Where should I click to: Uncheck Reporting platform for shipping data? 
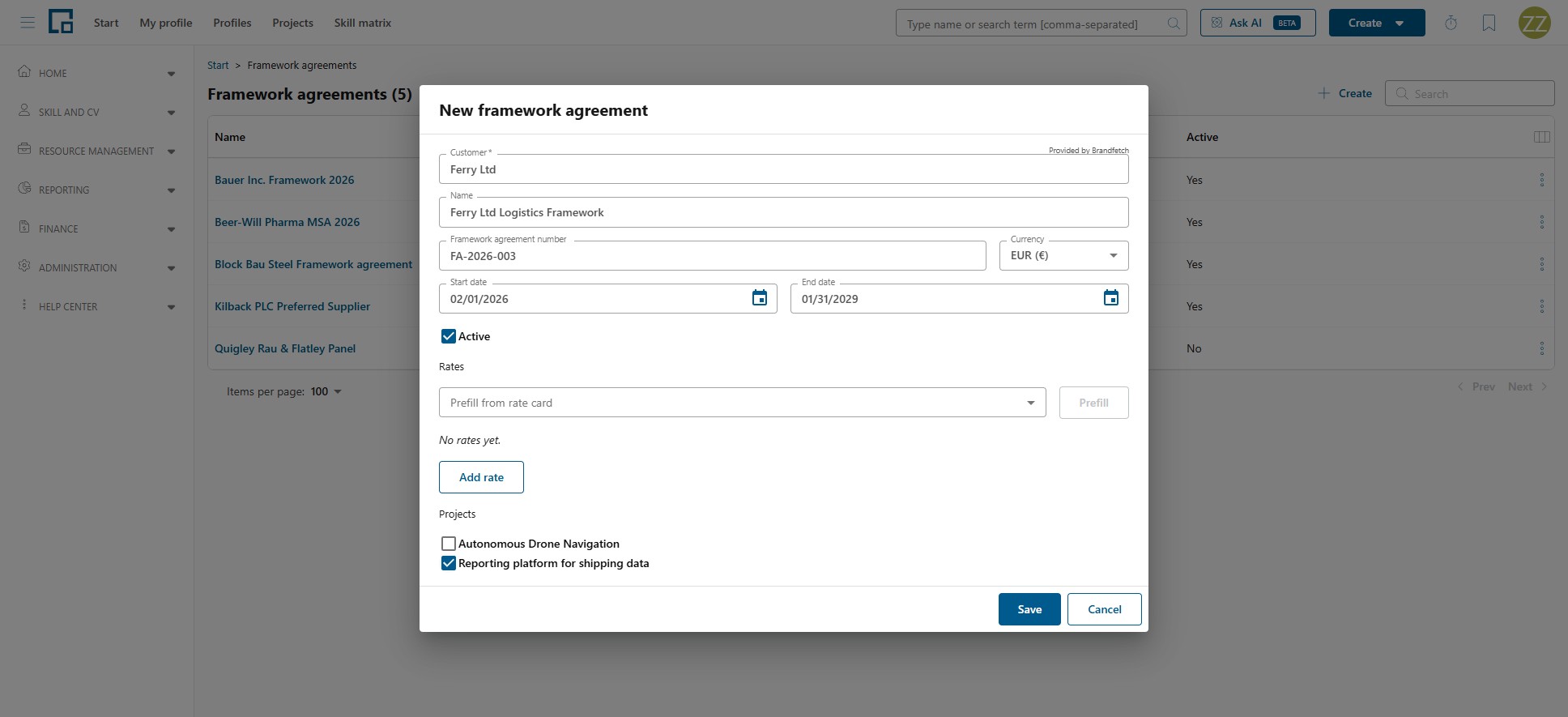[448, 563]
